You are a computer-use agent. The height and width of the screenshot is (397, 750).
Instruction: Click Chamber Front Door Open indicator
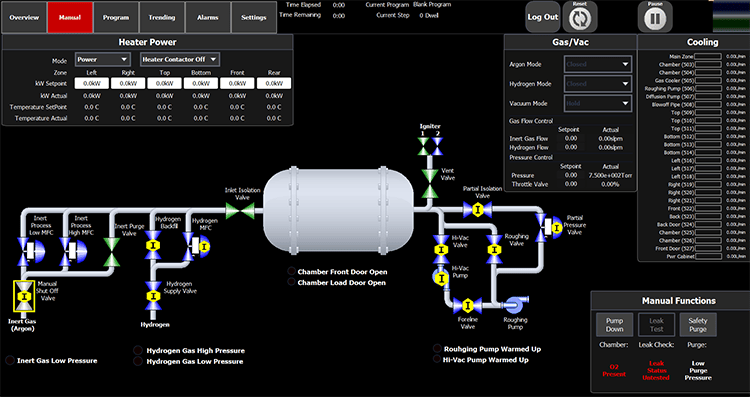pos(291,271)
